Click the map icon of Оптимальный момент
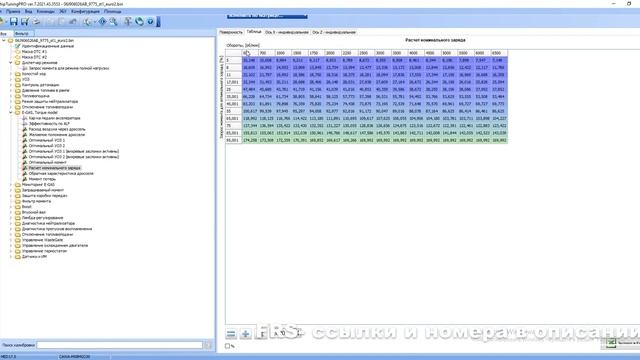Viewport: 640px width, 360px height. pos(24,162)
